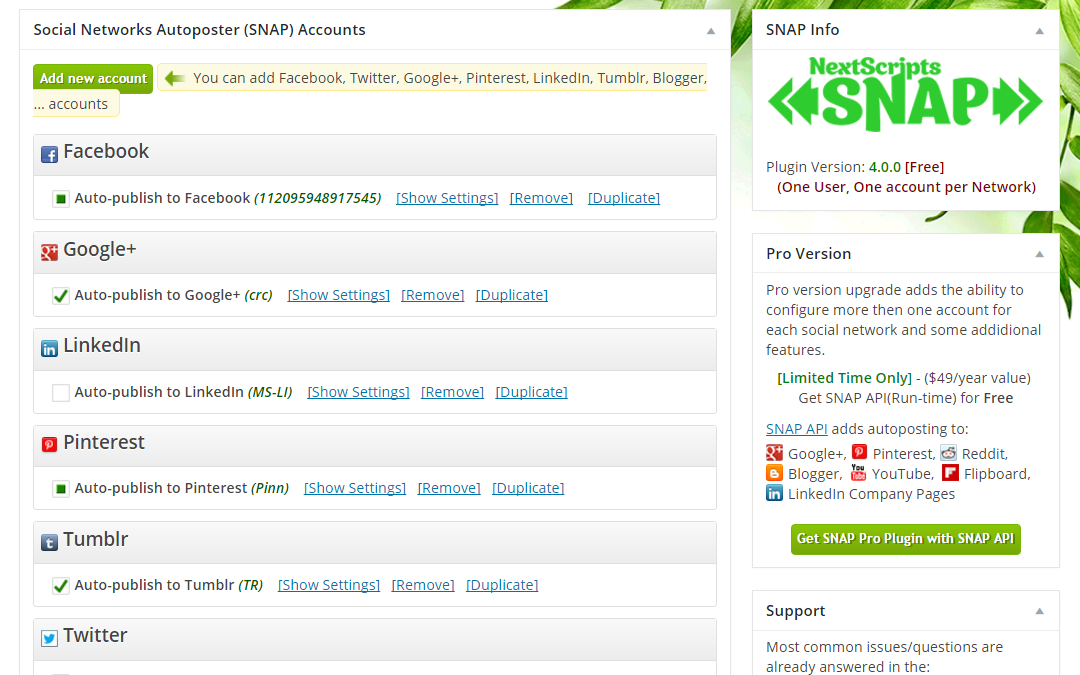The width and height of the screenshot is (1080, 675).
Task: Show Settings for Pinterest account
Action: (x=355, y=488)
